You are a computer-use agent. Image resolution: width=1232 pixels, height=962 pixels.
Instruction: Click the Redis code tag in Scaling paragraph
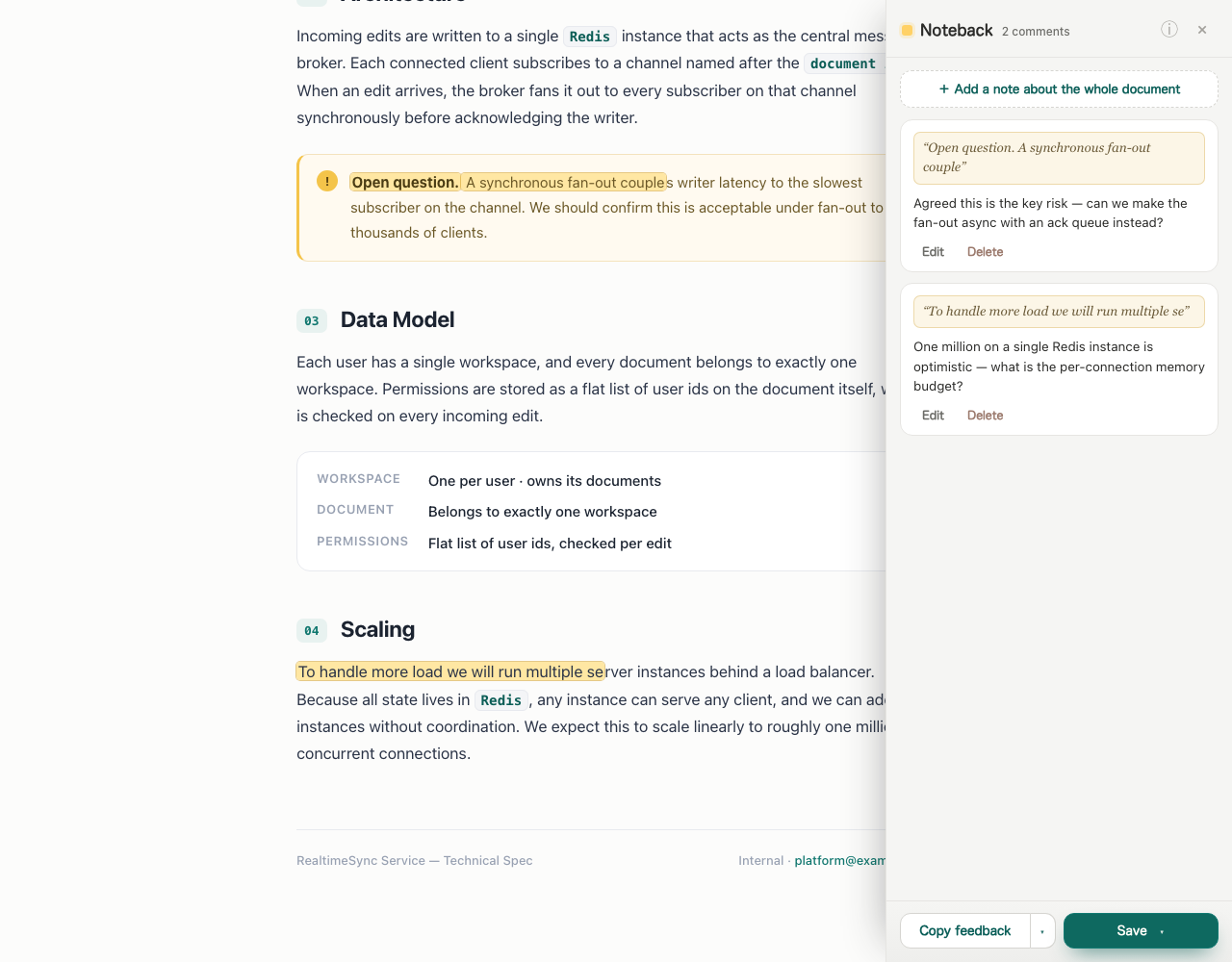pos(501,700)
